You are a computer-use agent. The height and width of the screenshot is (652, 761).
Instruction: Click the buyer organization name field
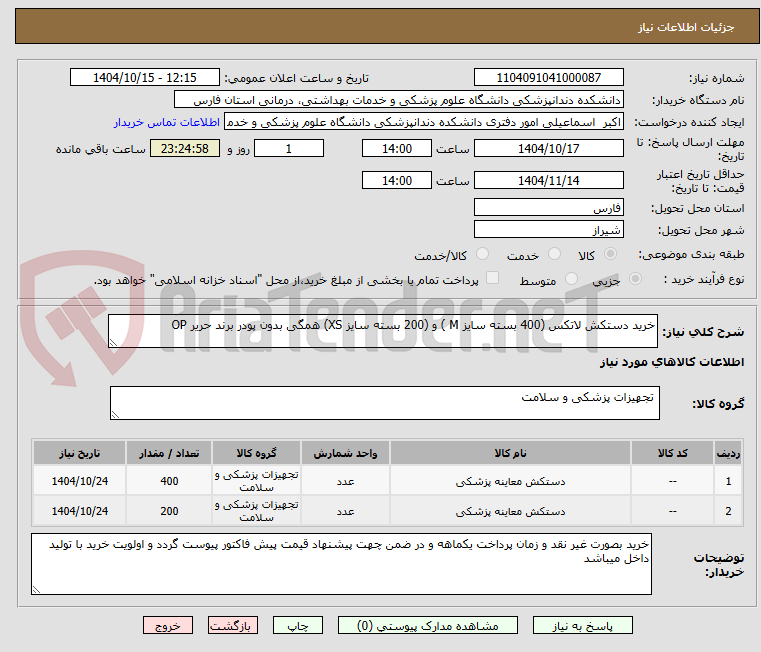point(398,100)
